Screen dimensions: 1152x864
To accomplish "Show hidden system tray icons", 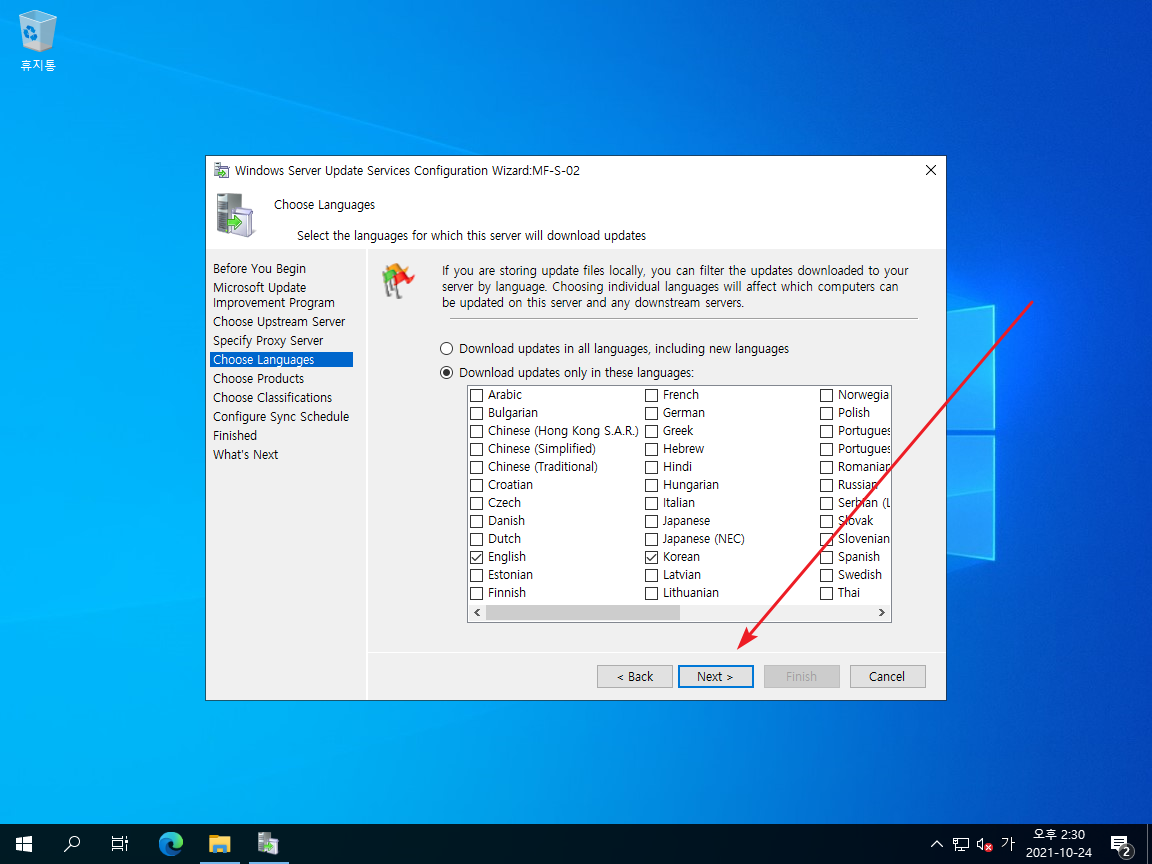I will pos(936,844).
